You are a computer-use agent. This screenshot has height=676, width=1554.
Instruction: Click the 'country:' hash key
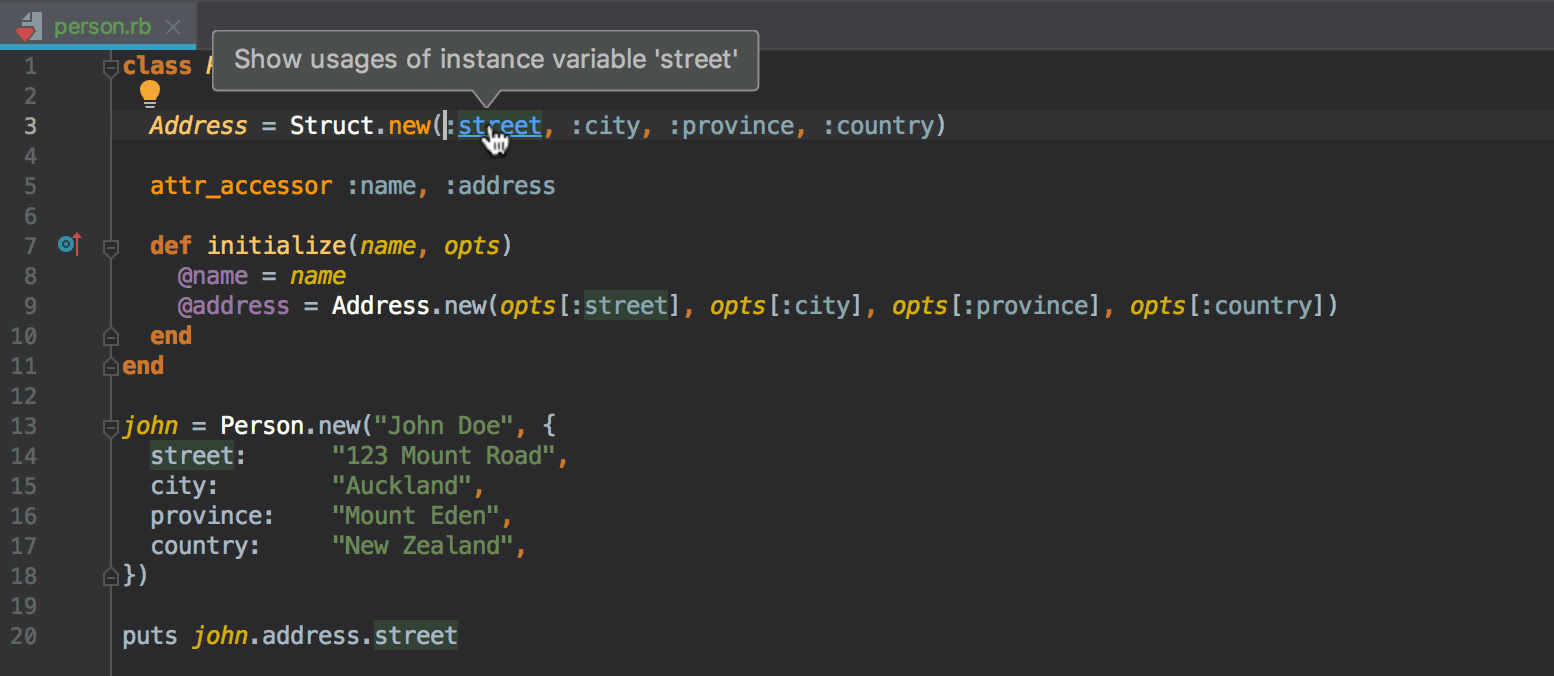click(206, 546)
